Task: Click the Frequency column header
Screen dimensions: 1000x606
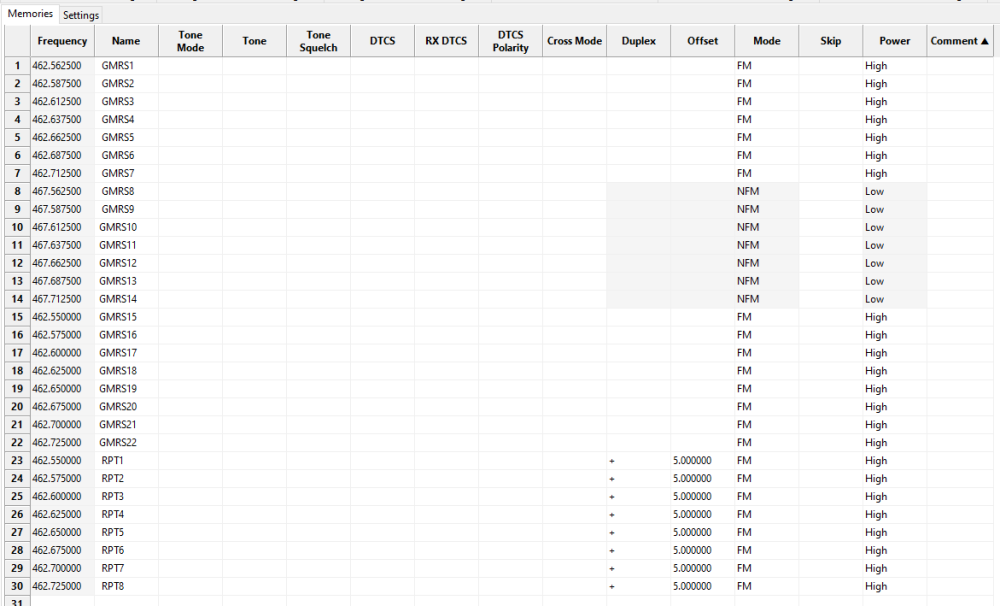Action: (62, 41)
